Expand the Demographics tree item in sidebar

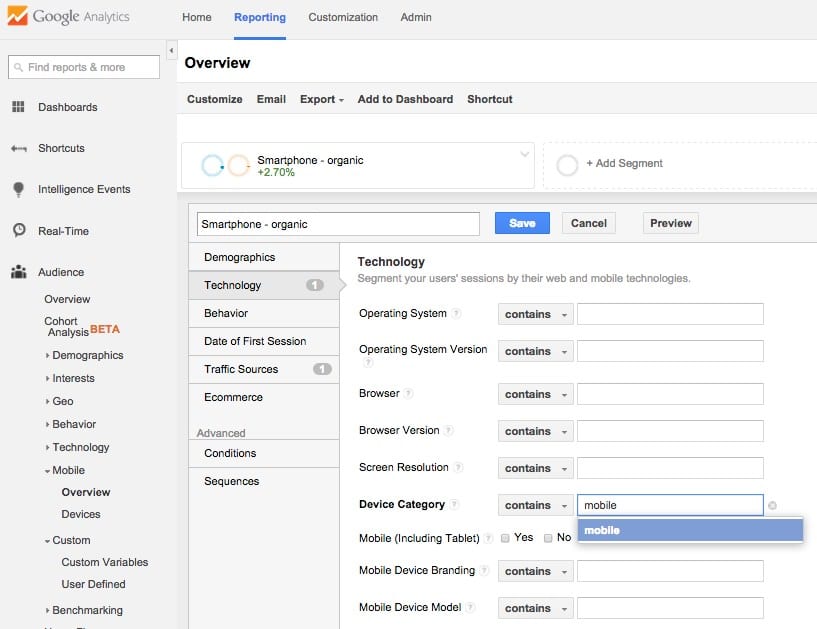[47, 355]
